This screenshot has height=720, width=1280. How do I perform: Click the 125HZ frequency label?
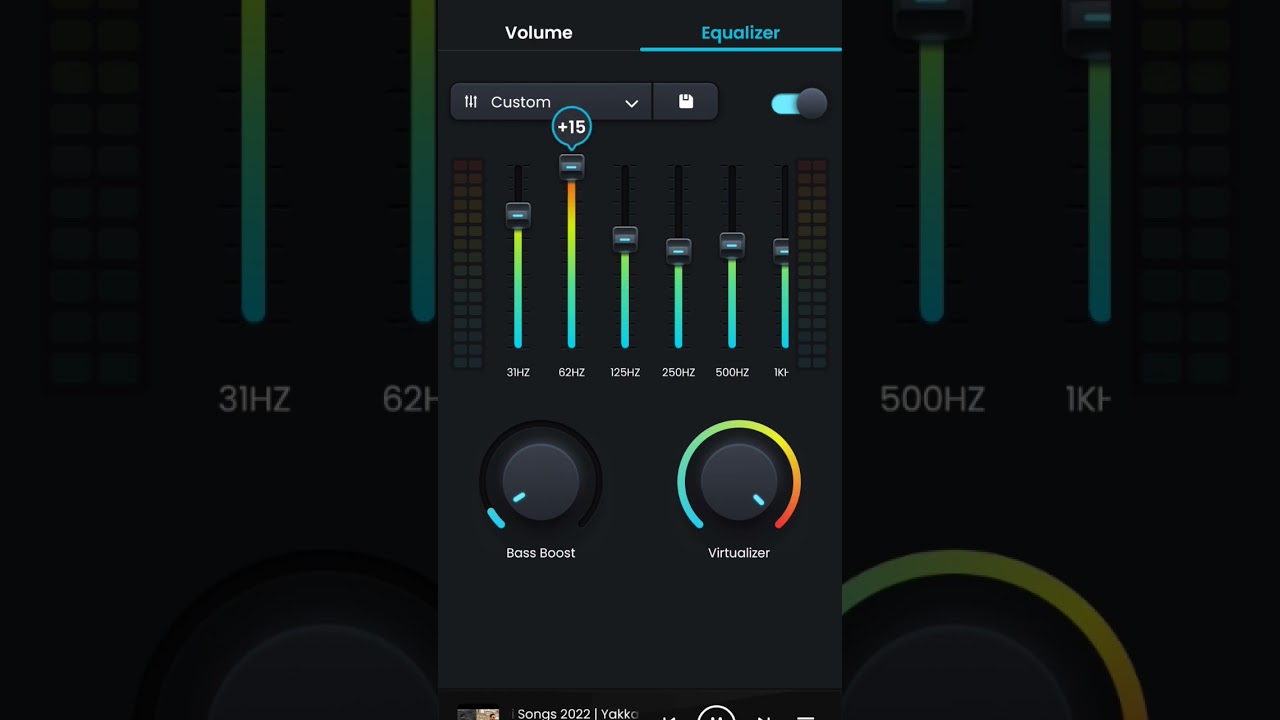click(625, 372)
